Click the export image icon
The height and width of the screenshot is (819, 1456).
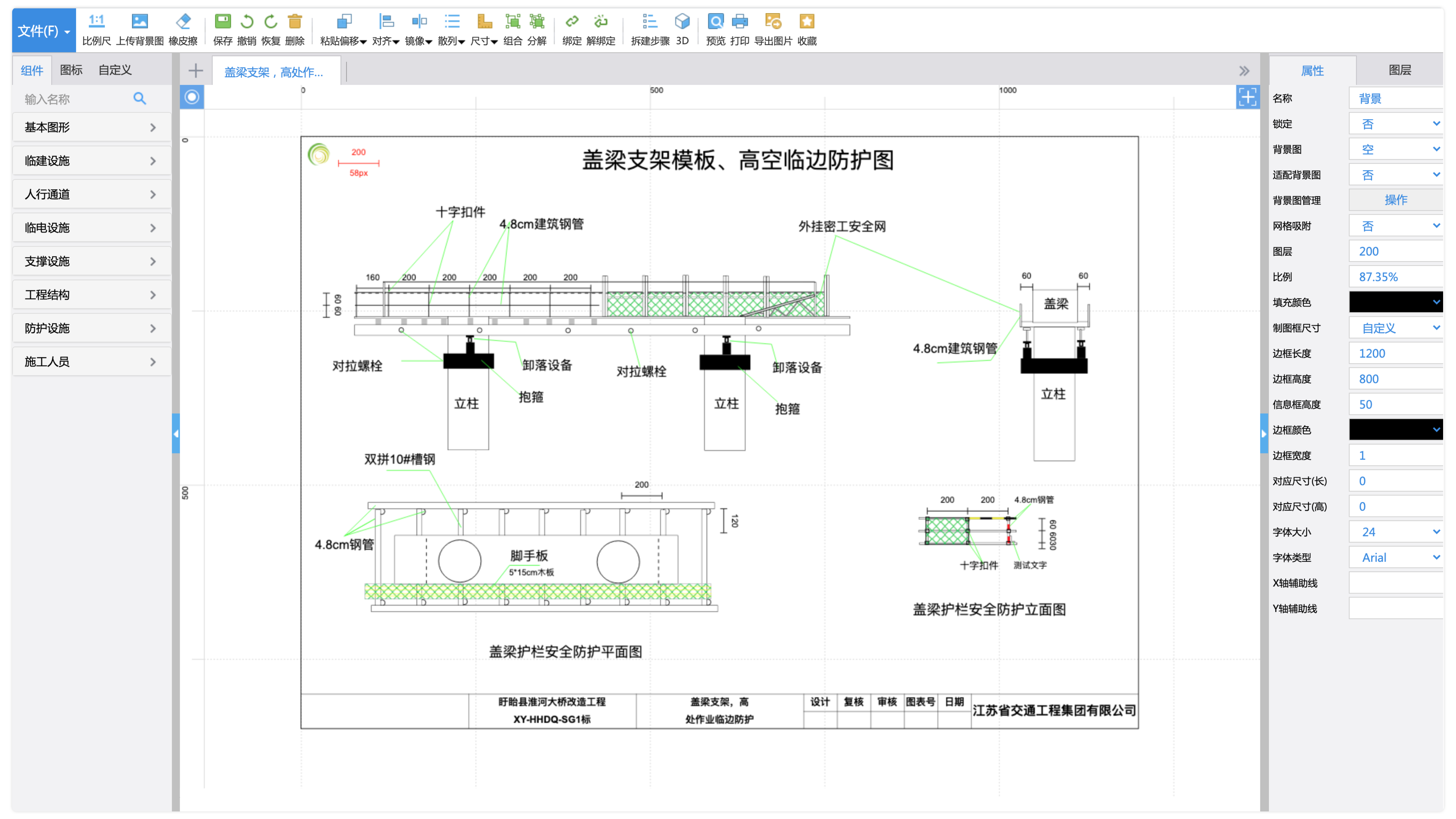(773, 22)
